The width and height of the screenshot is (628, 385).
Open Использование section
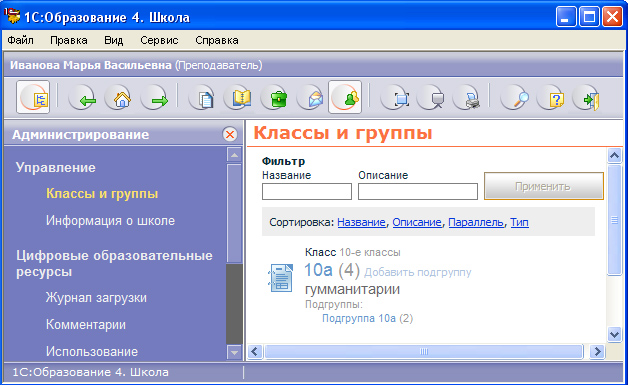[92, 351]
